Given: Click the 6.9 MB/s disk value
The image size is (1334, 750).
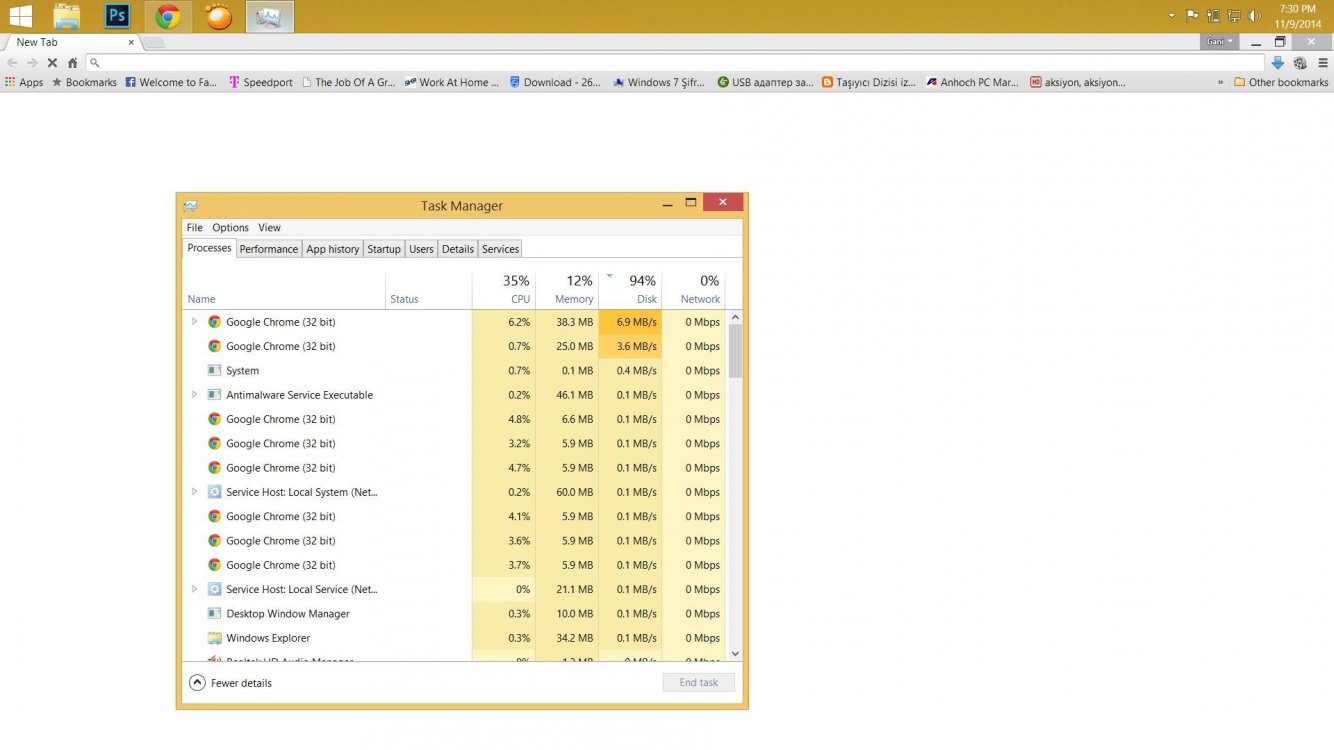Looking at the screenshot, I should tap(636, 322).
